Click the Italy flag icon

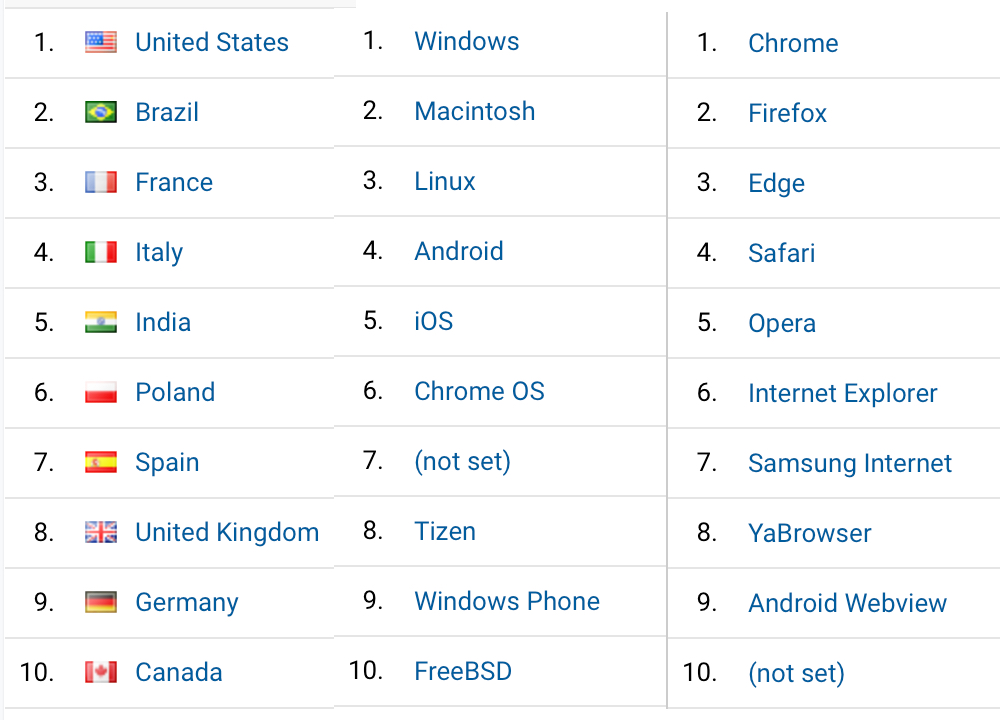(x=101, y=252)
